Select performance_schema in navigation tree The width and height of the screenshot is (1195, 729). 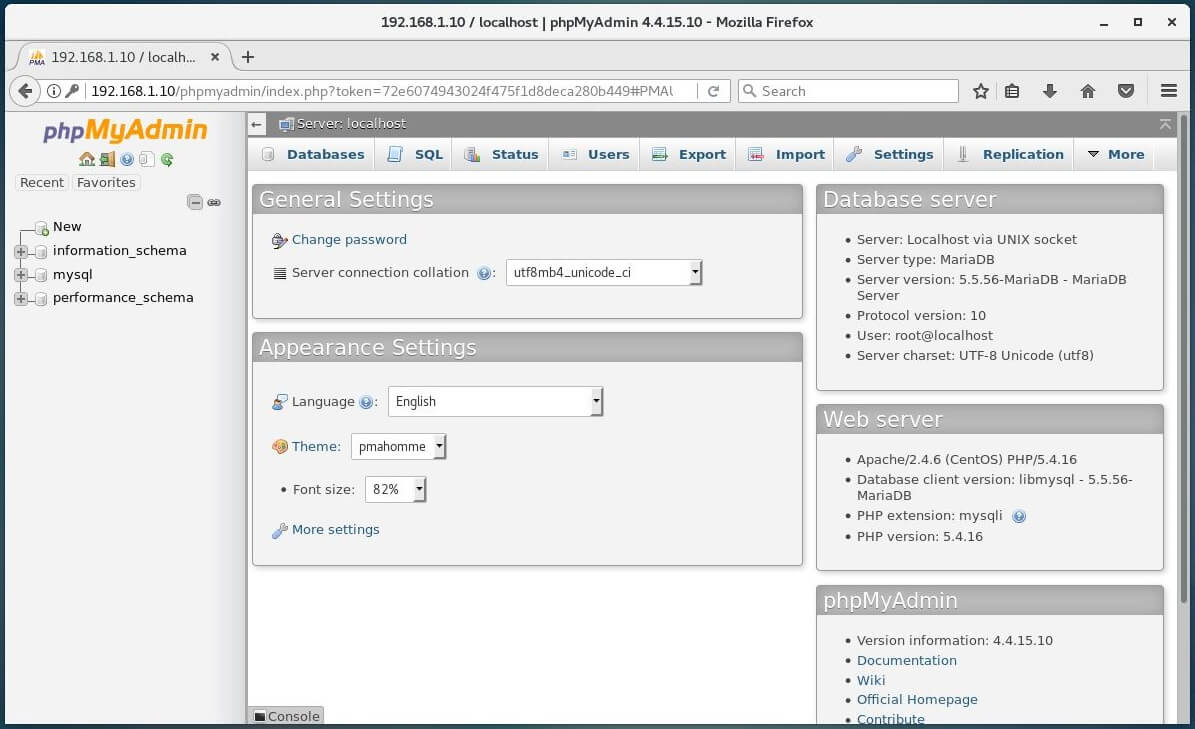coord(123,298)
